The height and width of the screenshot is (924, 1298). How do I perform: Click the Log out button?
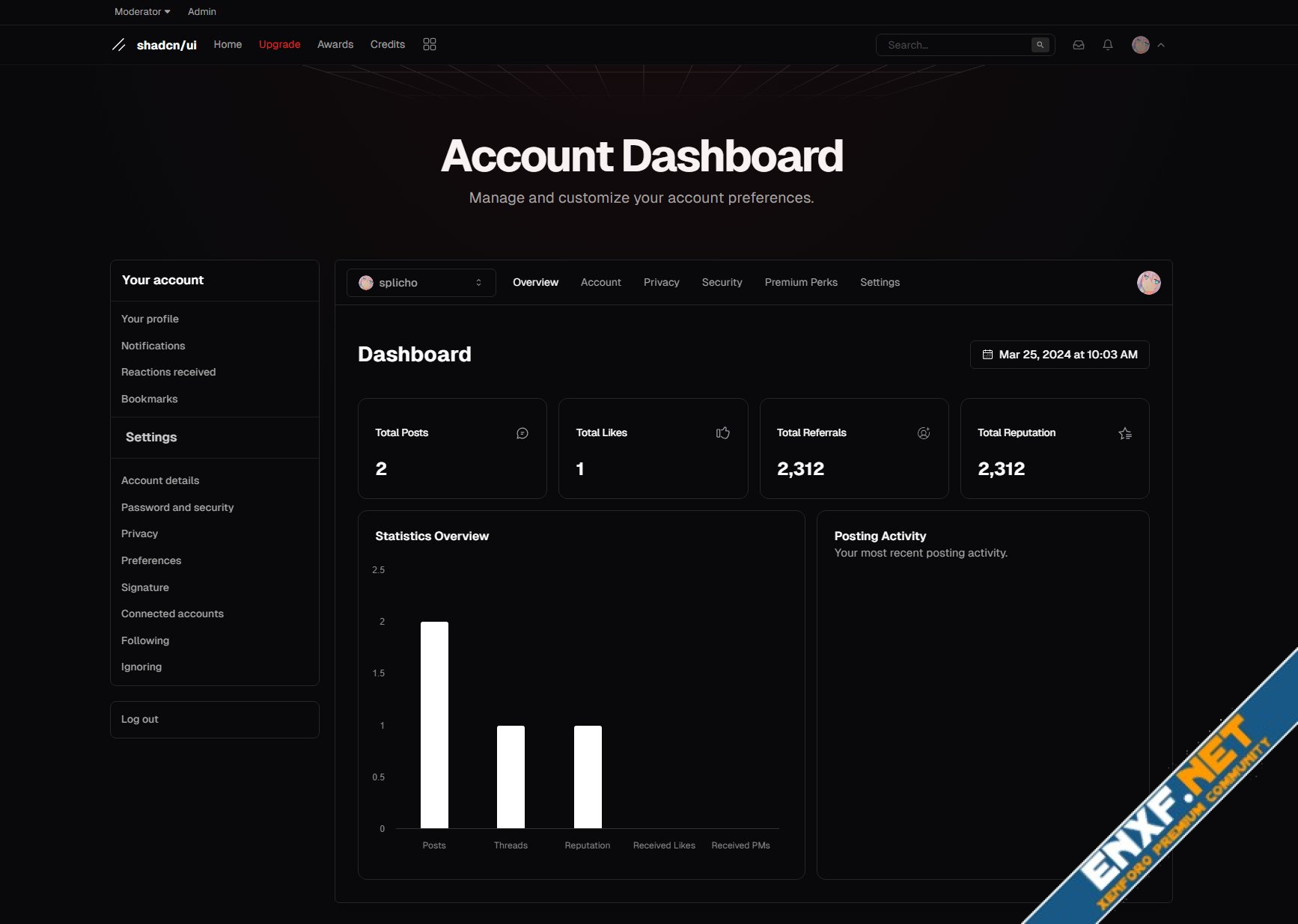point(140,719)
